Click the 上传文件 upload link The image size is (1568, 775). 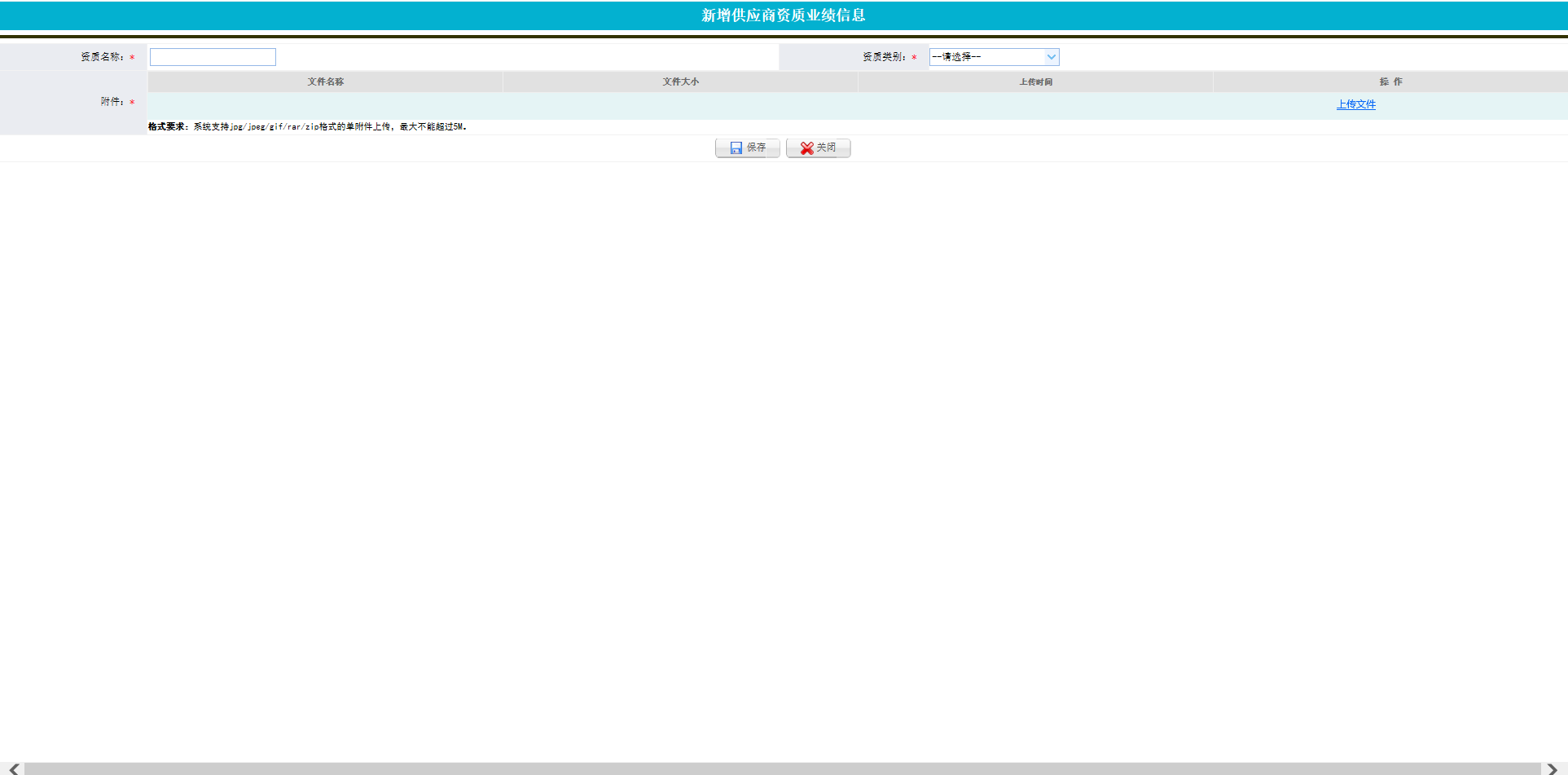pyautogui.click(x=1355, y=104)
